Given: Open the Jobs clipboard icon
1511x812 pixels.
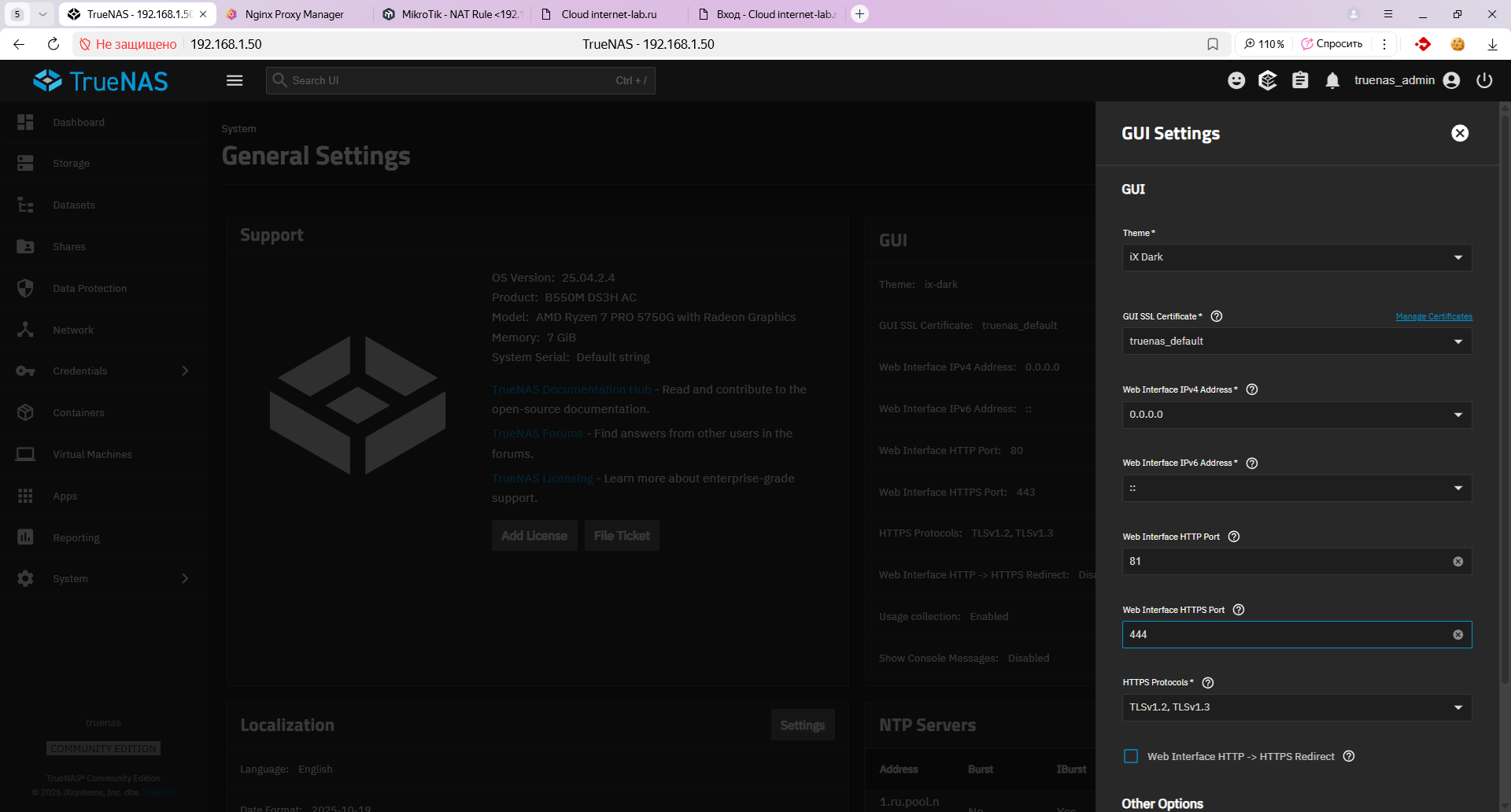Looking at the screenshot, I should click(1300, 80).
